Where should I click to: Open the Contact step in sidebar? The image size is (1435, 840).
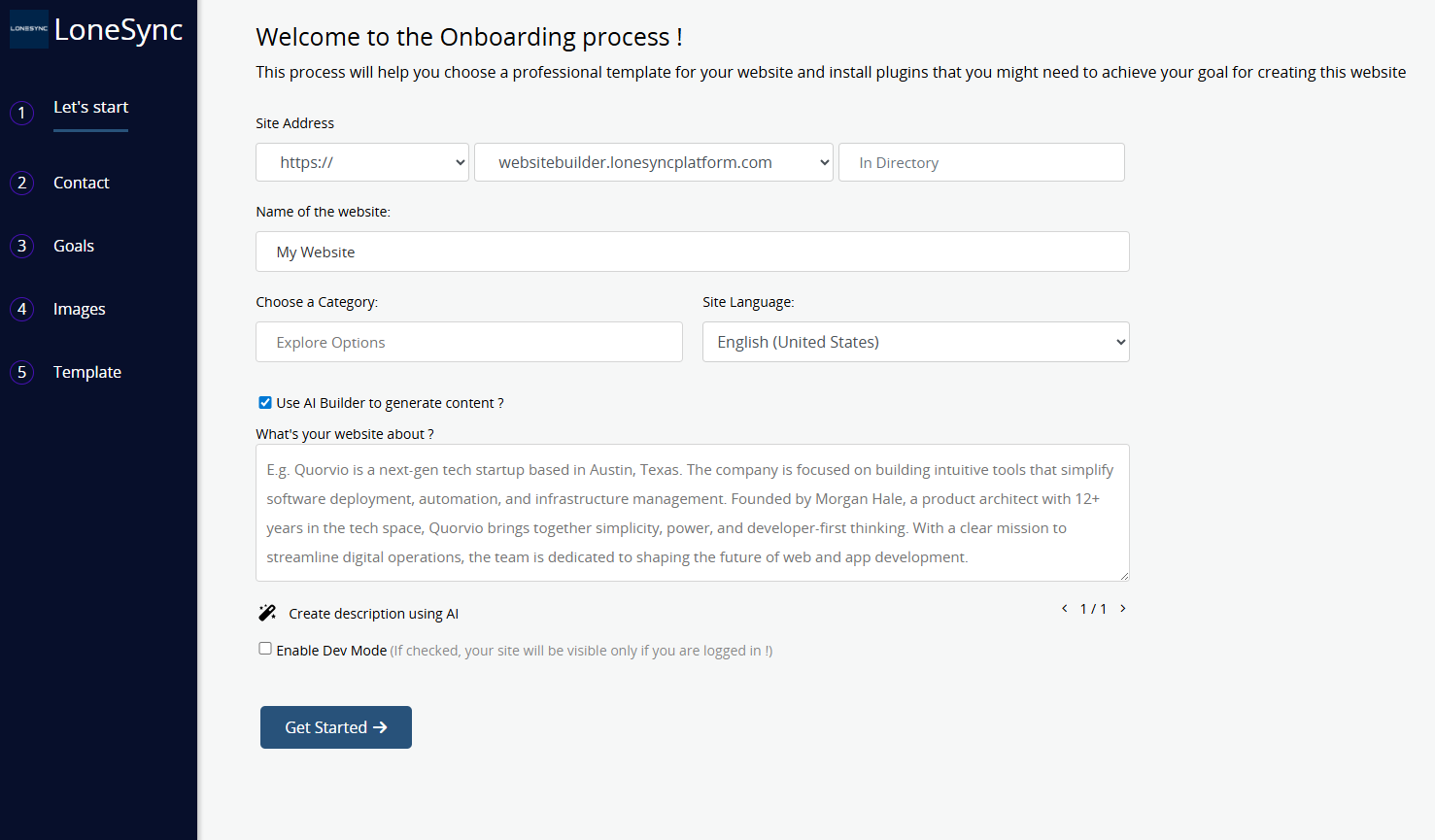coord(82,183)
